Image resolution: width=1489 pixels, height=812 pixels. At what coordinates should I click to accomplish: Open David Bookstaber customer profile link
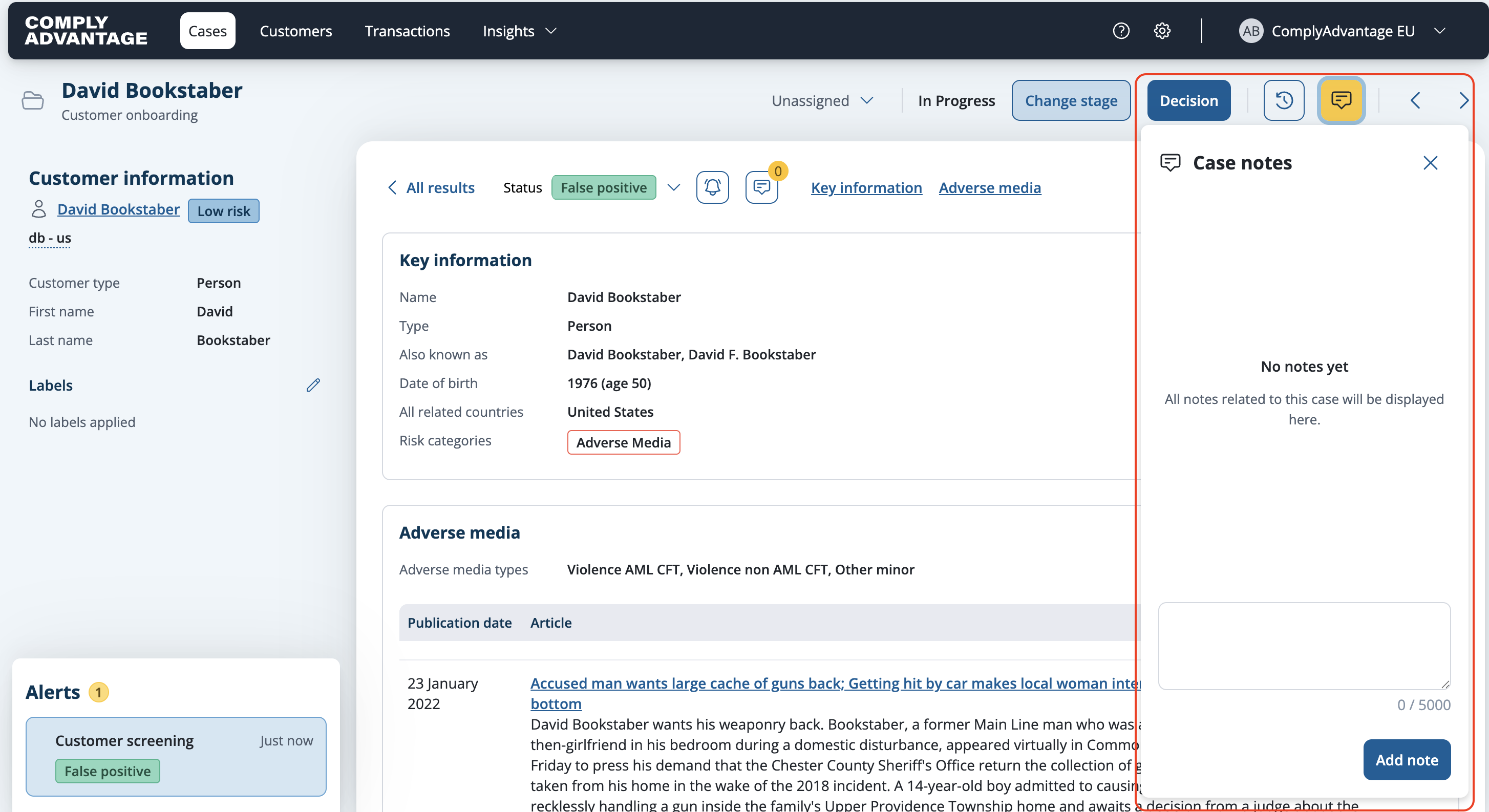pyautogui.click(x=118, y=209)
